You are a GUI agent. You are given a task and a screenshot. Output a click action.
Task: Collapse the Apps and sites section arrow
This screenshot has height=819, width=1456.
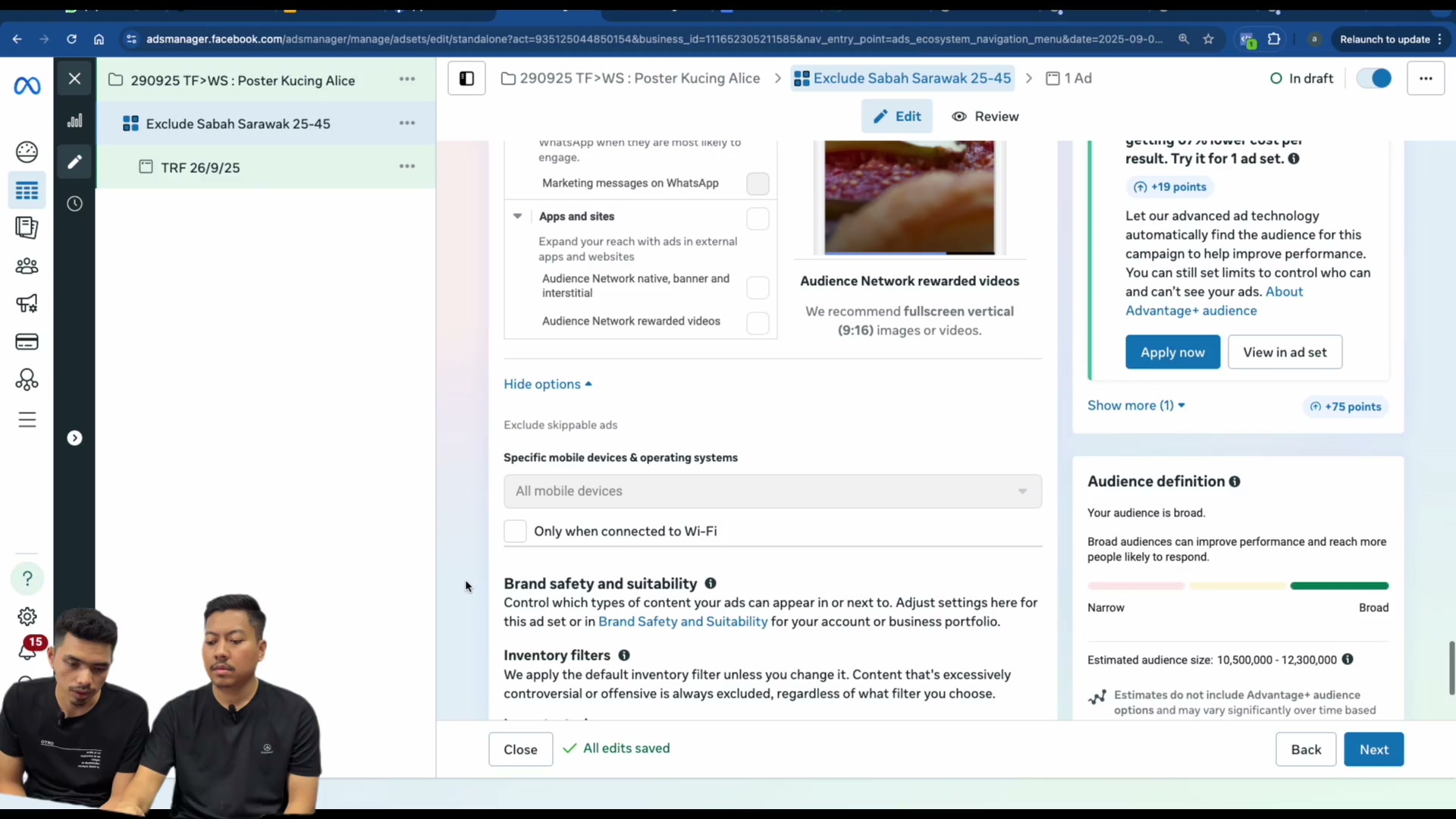[517, 216]
